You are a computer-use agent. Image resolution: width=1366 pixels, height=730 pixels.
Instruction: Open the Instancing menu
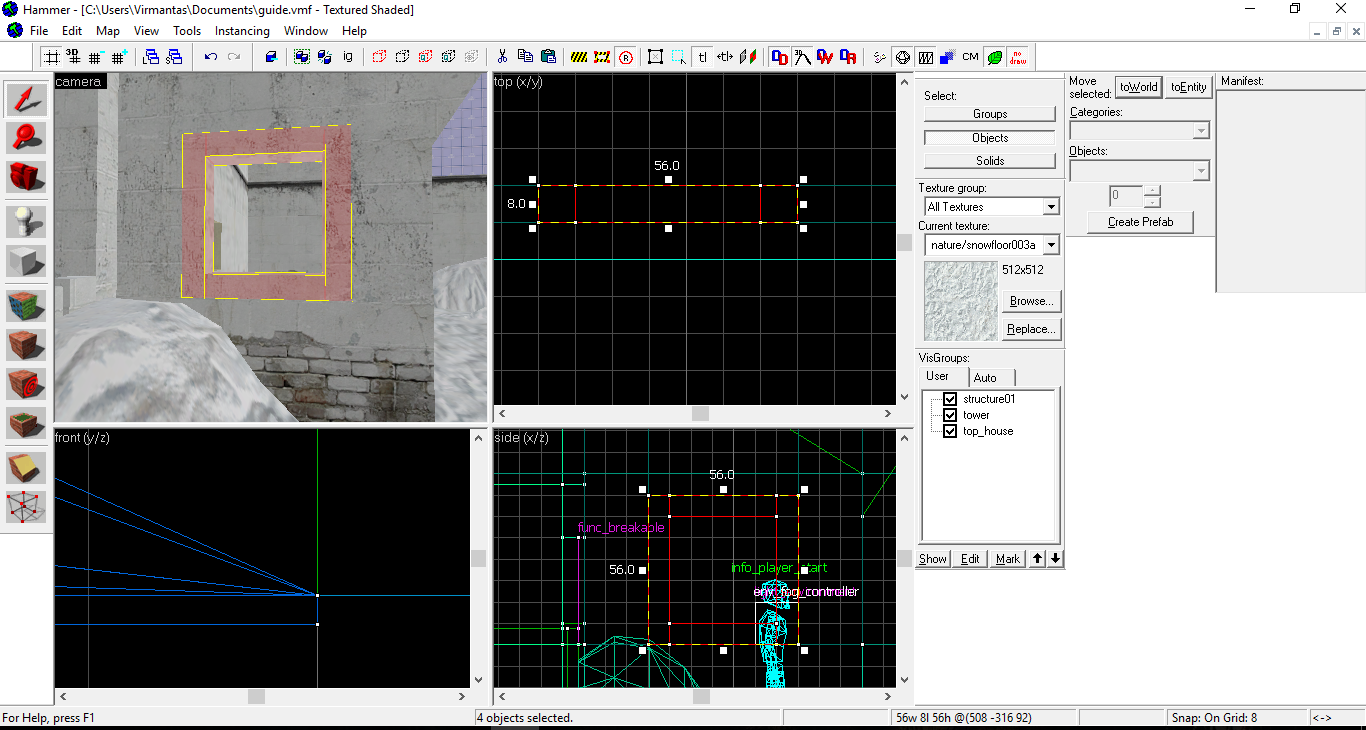click(x=242, y=31)
